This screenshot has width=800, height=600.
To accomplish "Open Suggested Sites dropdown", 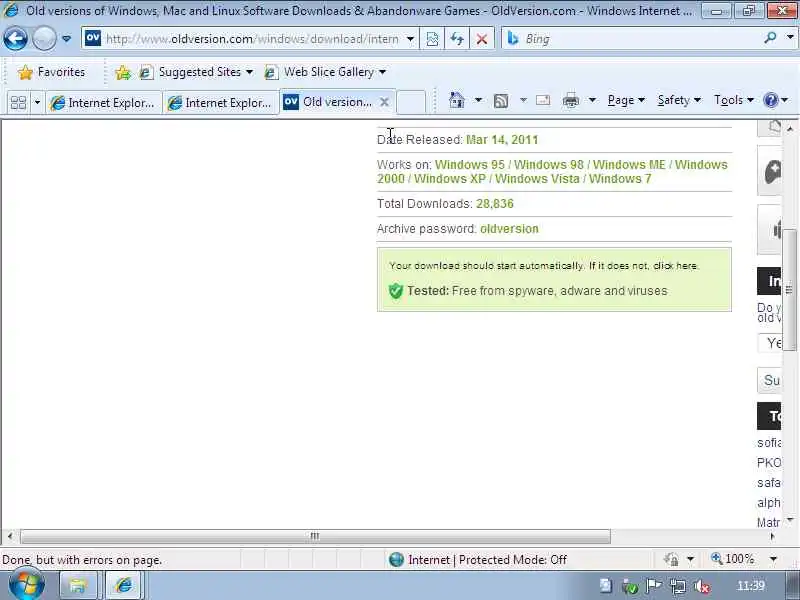I will click(196, 72).
